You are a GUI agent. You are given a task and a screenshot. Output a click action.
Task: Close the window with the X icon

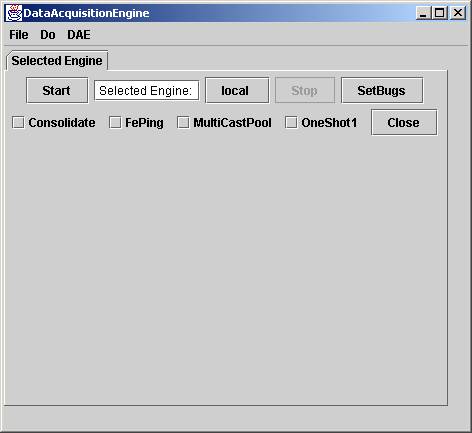(x=458, y=13)
